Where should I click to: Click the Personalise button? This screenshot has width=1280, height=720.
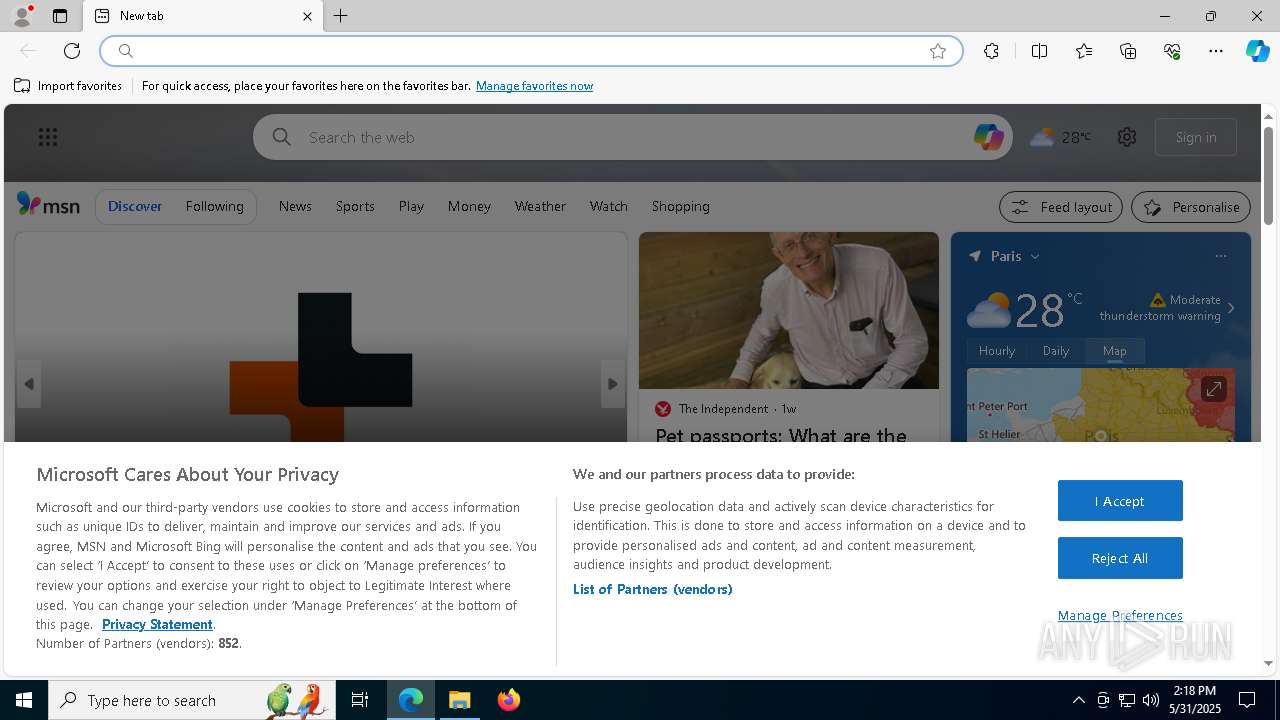tap(1191, 207)
